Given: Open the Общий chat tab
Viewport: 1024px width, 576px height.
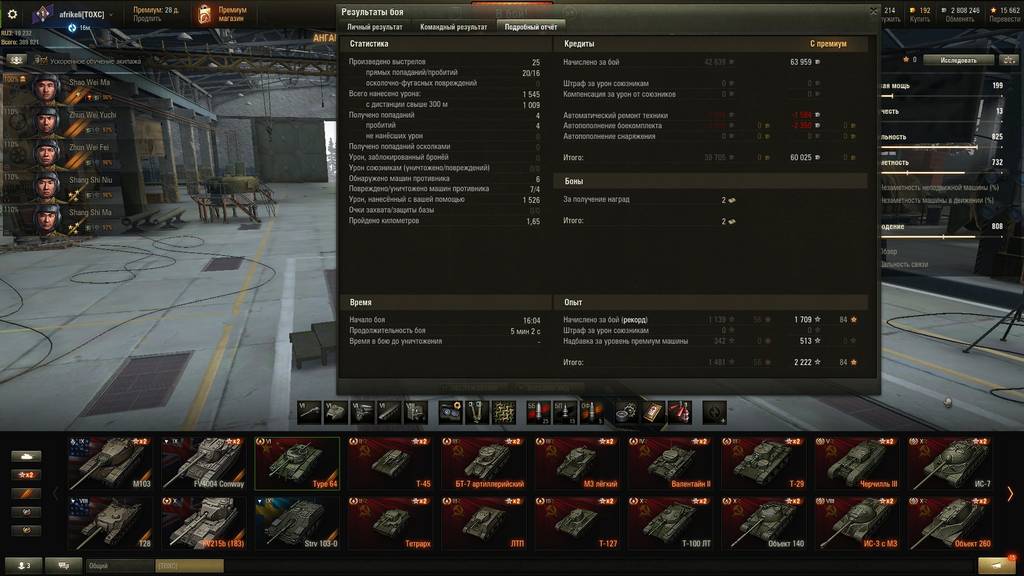Looking at the screenshot, I should coord(120,566).
